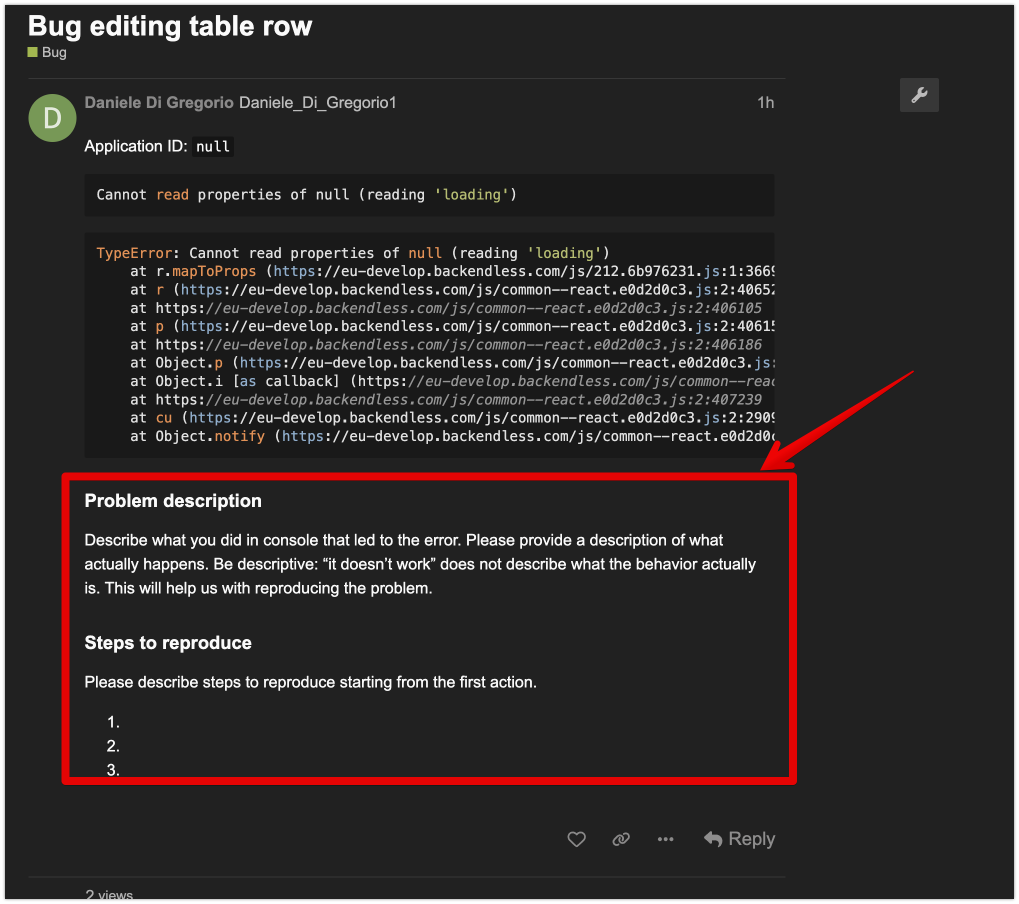Open the green D user avatar
The height and width of the screenshot is (904, 1019).
(x=52, y=118)
